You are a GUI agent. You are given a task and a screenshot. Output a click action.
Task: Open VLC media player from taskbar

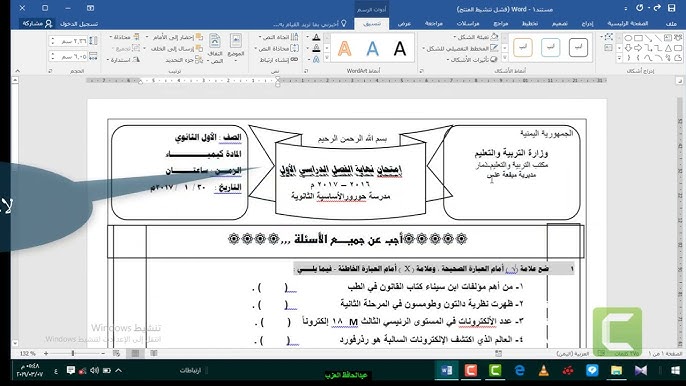pyautogui.click(x=543, y=371)
